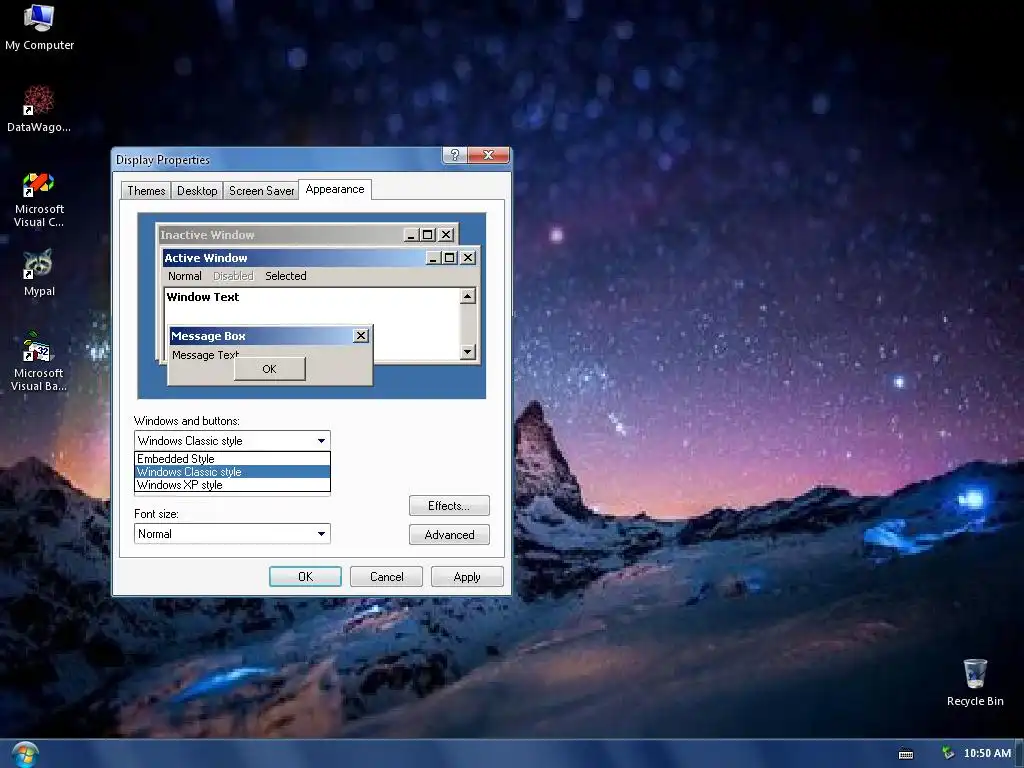Viewport: 1024px width, 768px height.
Task: Confirm with the OK button at dialog bottom
Action: click(305, 577)
